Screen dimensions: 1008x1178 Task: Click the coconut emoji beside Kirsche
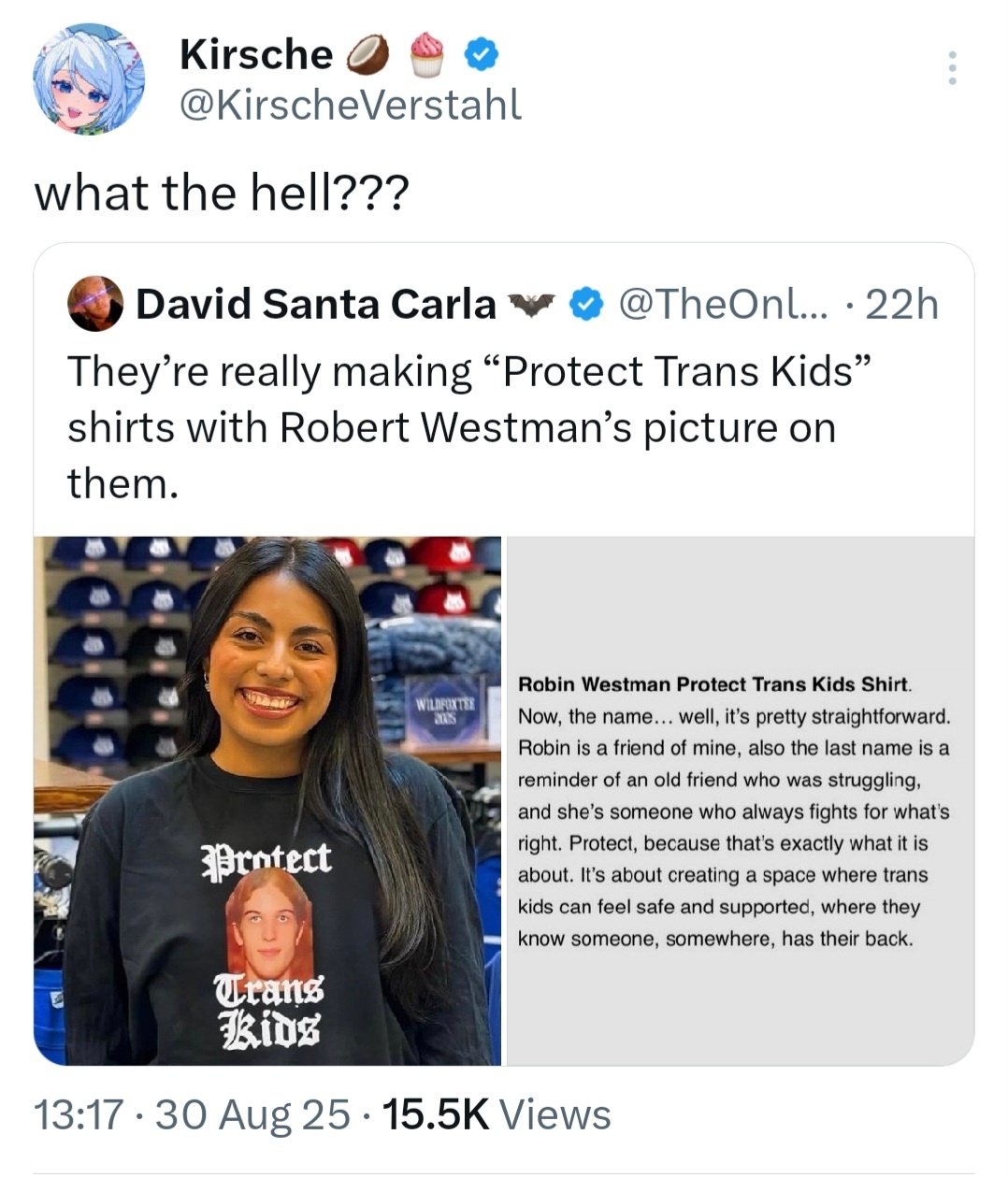tap(367, 55)
